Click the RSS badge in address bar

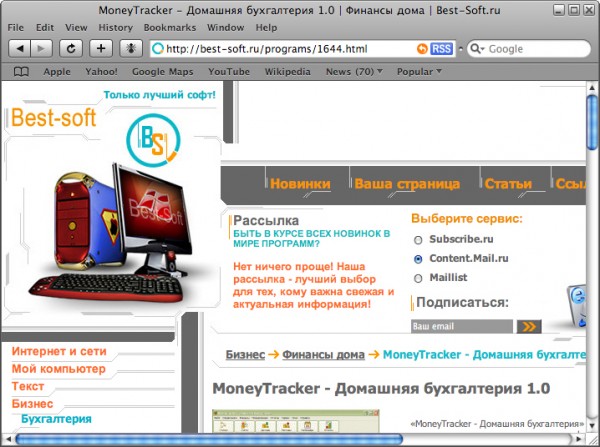[440, 48]
